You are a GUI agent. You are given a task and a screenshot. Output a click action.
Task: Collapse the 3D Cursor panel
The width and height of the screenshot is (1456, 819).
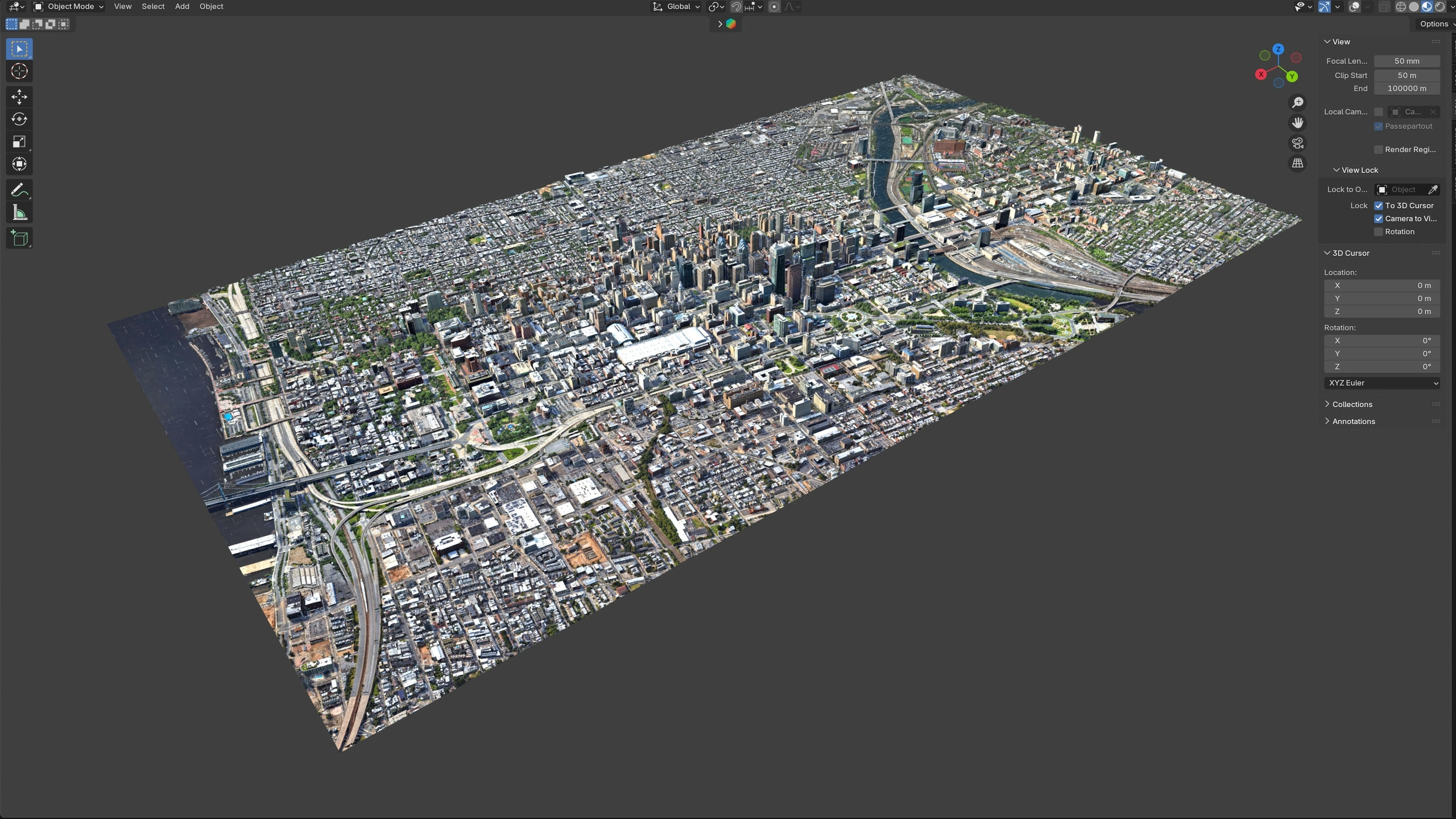(1351, 253)
